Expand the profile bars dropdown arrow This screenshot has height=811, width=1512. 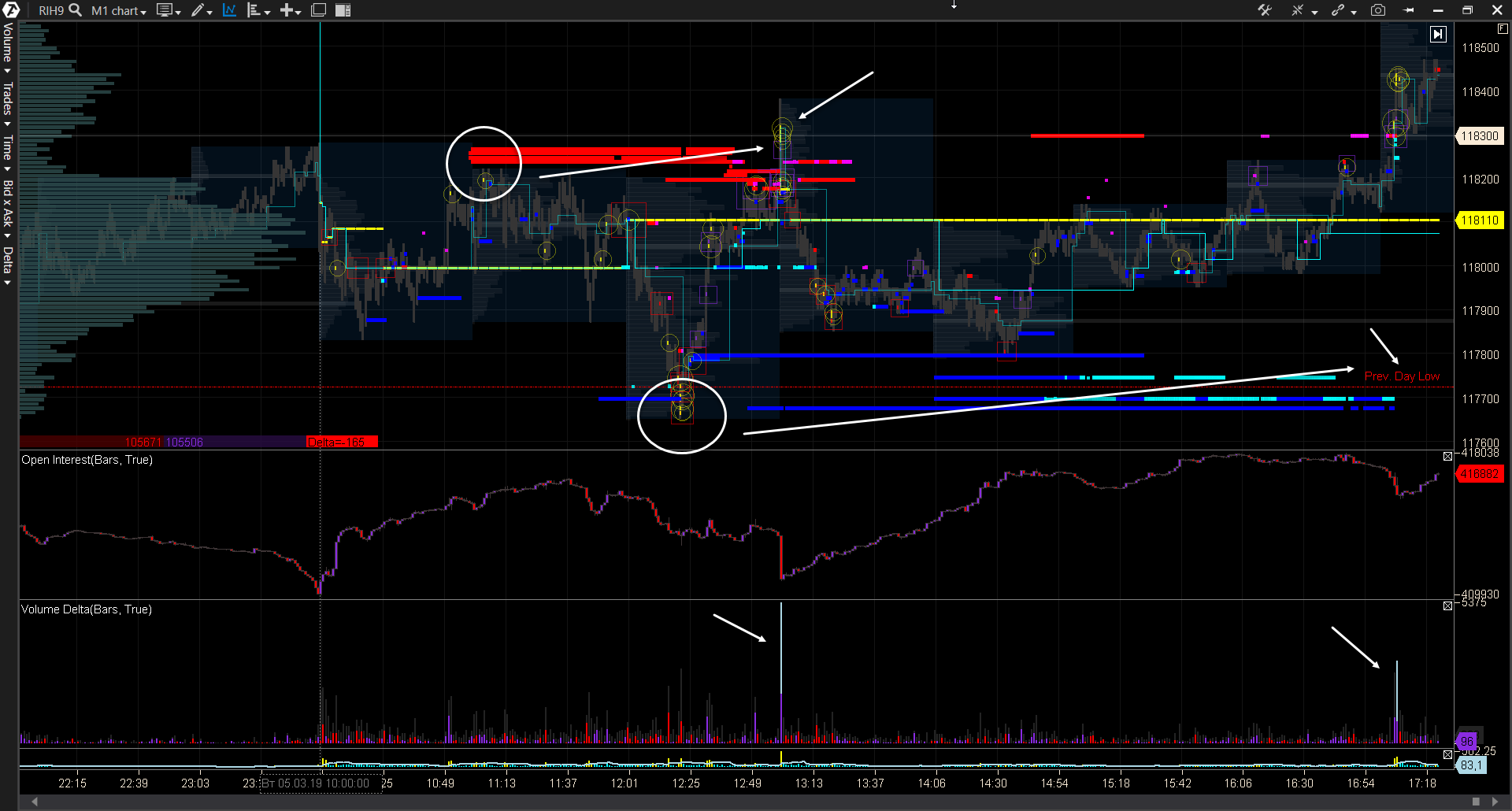click(267, 12)
